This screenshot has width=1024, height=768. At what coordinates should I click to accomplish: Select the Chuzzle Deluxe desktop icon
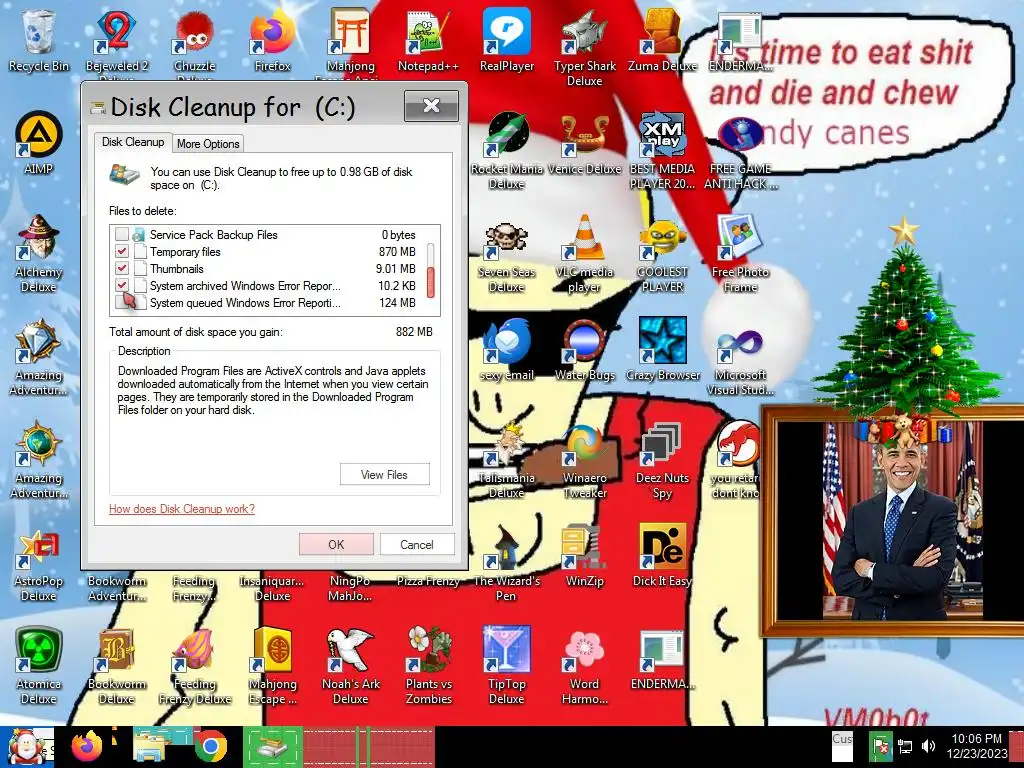point(195,40)
